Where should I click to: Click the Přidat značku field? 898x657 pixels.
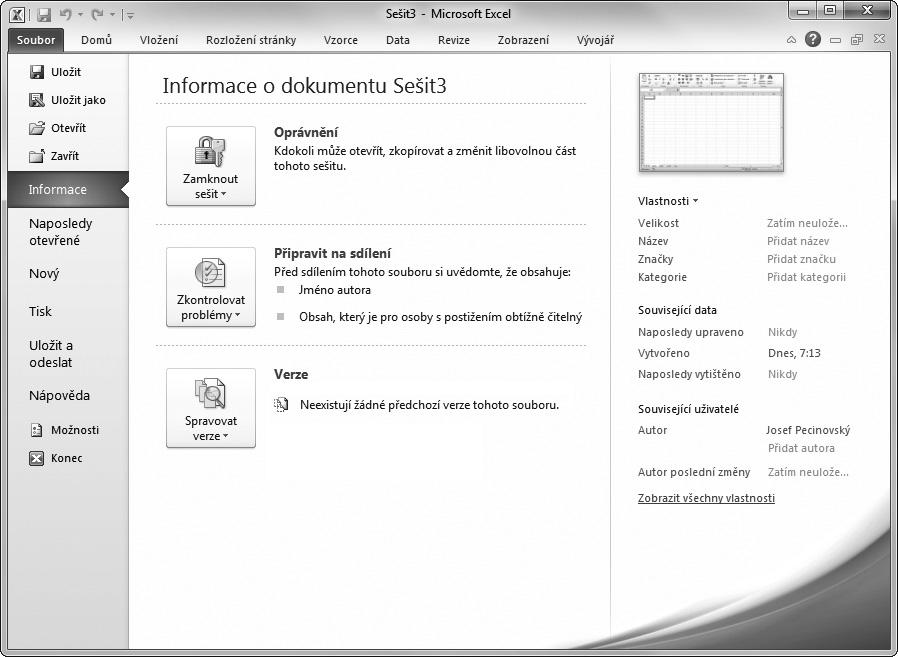tap(801, 259)
